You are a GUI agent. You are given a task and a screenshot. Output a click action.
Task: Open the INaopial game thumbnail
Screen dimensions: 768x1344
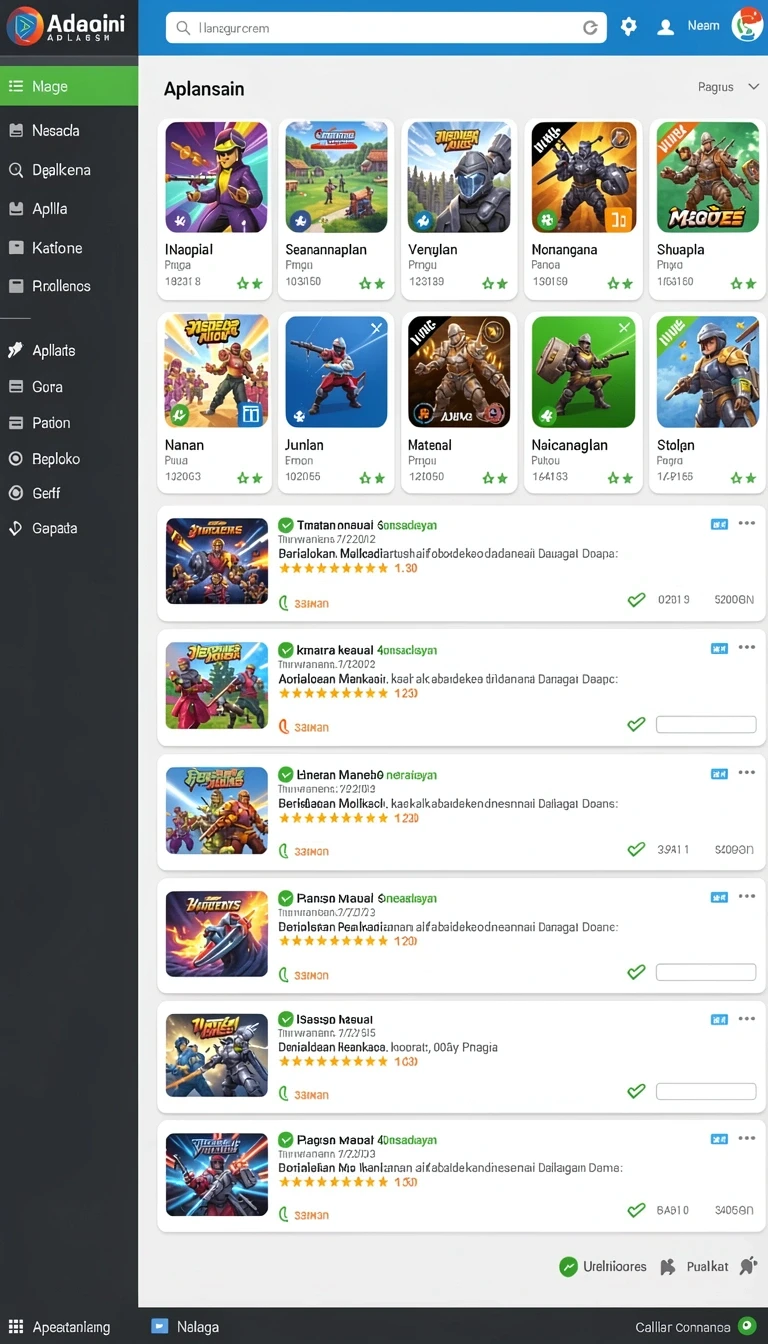[x=216, y=177]
